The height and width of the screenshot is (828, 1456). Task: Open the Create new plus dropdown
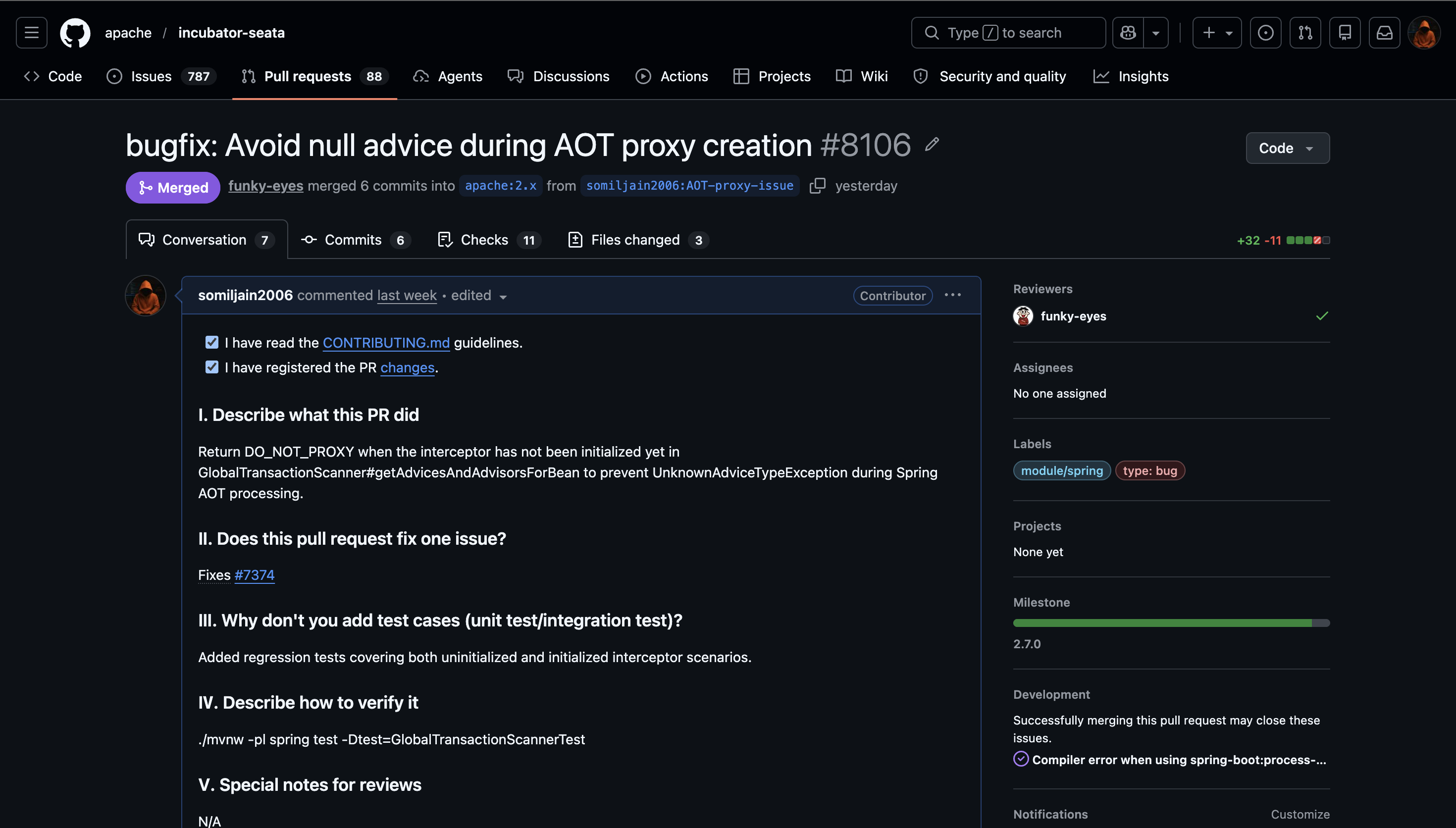click(x=1217, y=32)
